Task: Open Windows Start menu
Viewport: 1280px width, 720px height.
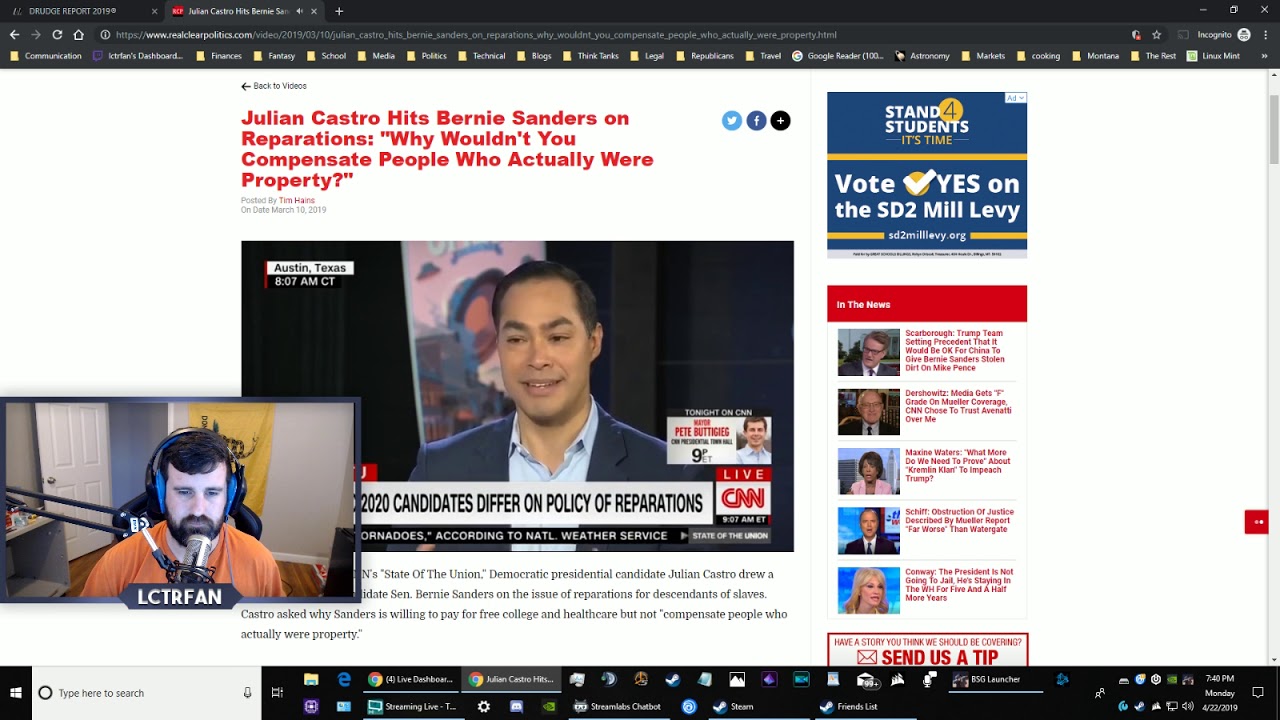Action: point(16,693)
